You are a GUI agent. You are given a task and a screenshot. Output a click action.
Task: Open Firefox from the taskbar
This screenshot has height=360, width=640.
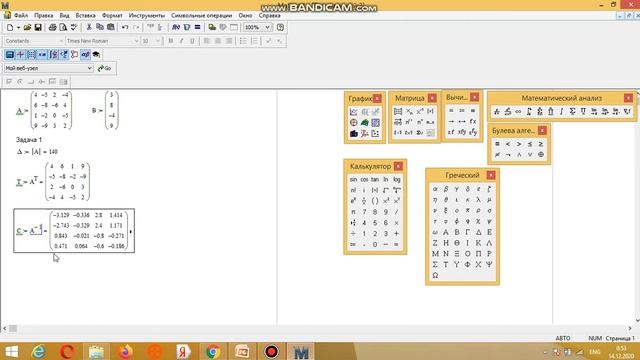coord(126,351)
